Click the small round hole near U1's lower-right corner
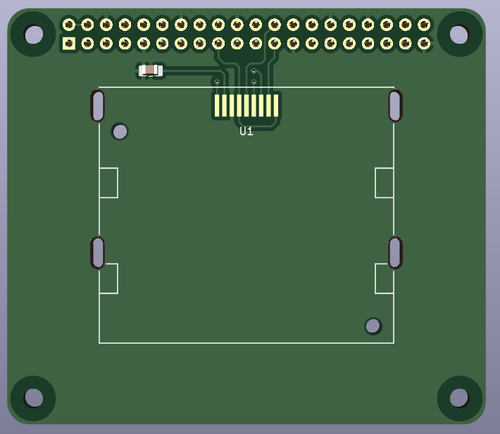The width and height of the screenshot is (500, 434). click(x=373, y=326)
